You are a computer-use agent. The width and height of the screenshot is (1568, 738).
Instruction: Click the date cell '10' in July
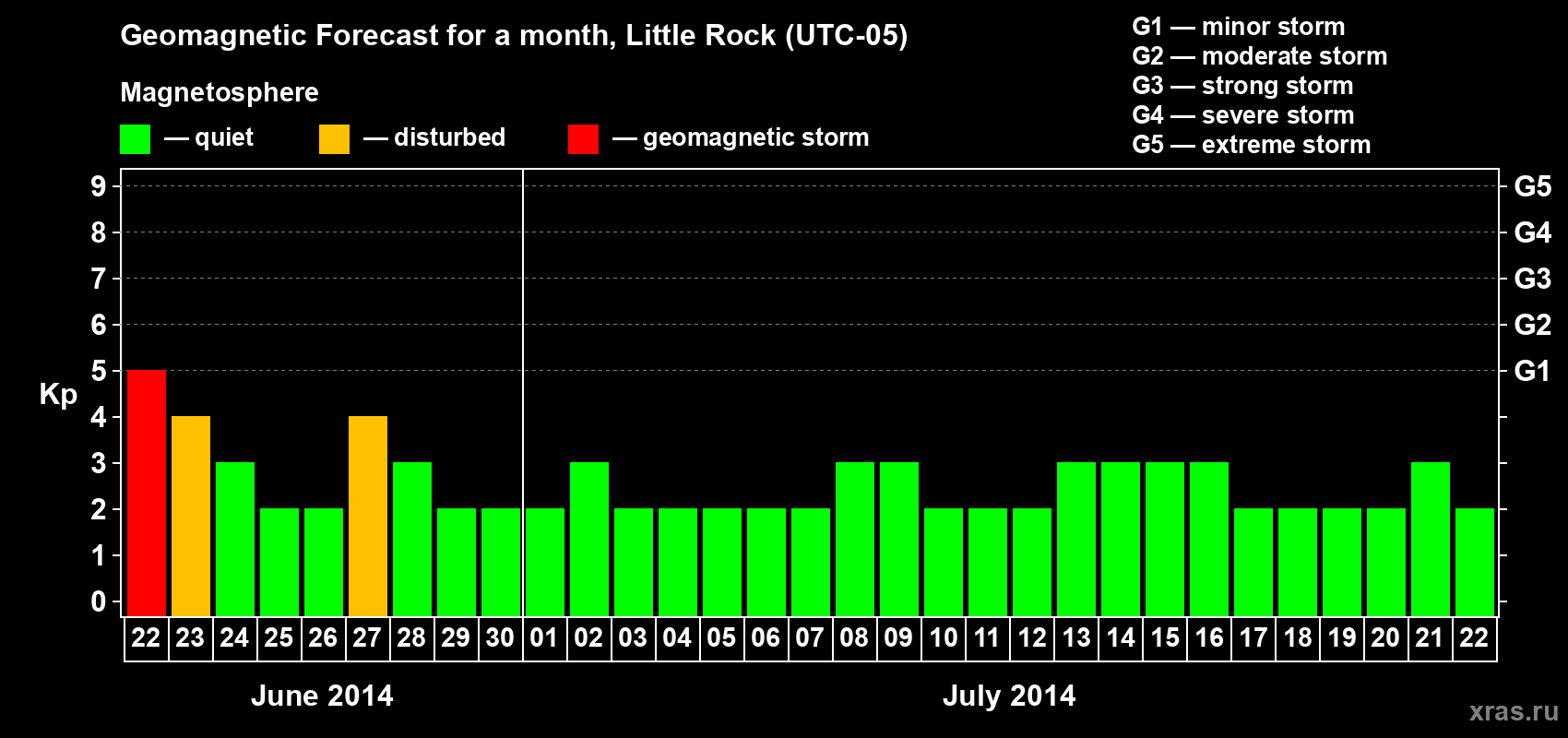(x=944, y=638)
